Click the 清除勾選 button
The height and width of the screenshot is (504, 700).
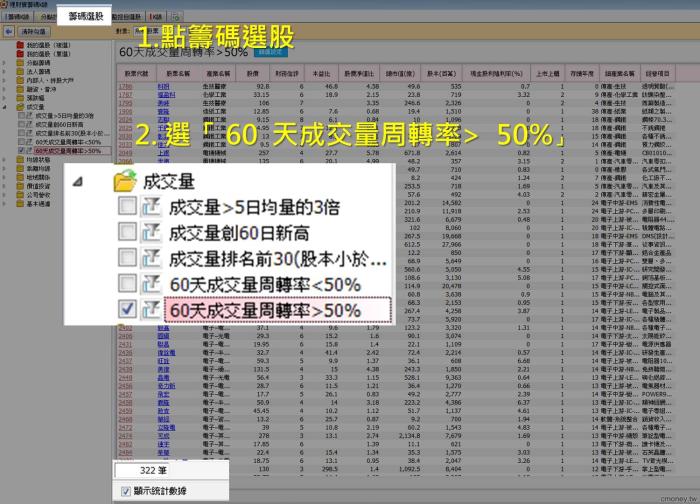[33, 32]
